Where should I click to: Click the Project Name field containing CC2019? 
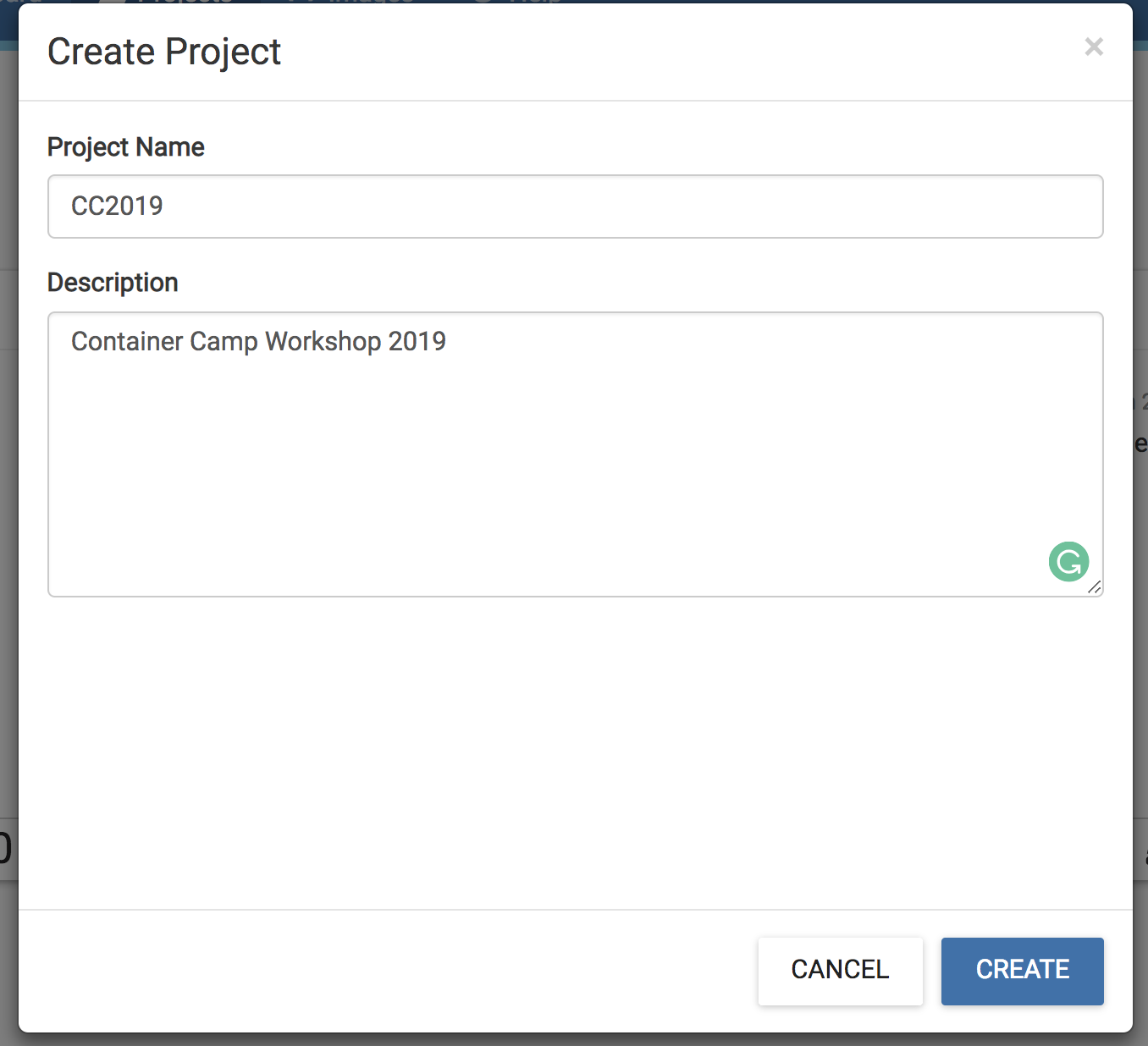[x=576, y=206]
